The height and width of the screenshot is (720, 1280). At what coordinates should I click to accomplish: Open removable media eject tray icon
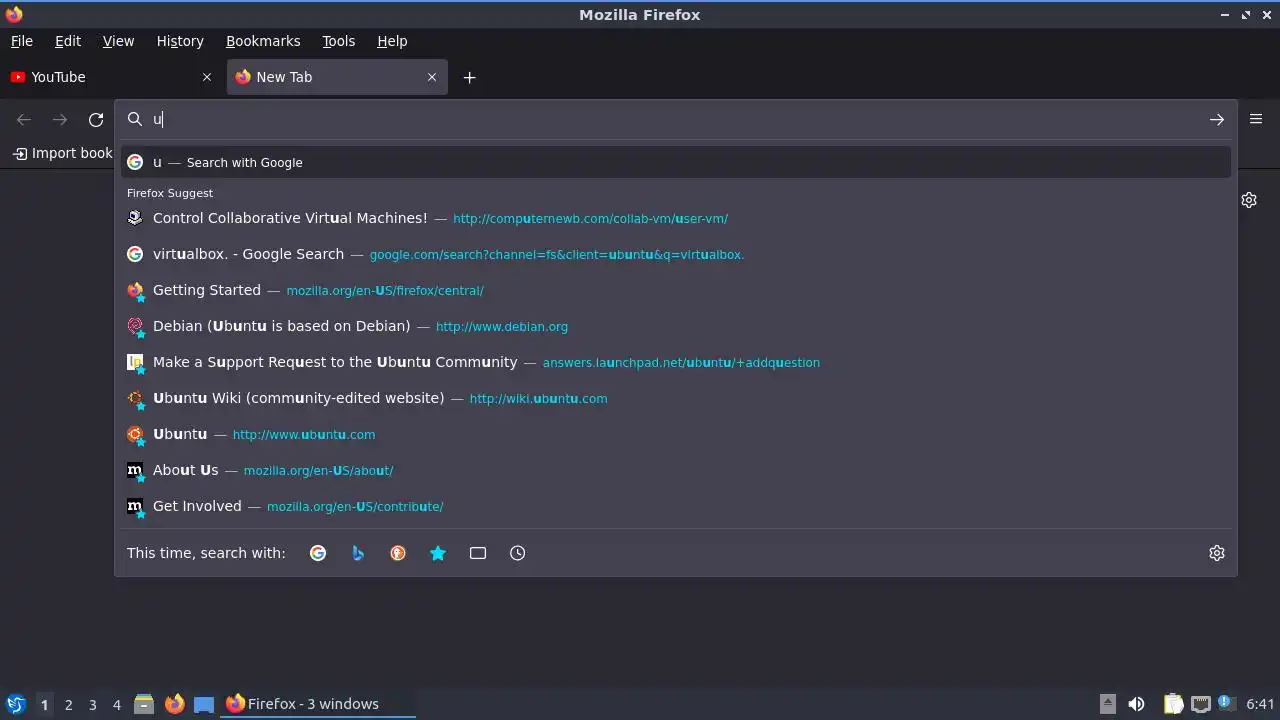point(1107,704)
